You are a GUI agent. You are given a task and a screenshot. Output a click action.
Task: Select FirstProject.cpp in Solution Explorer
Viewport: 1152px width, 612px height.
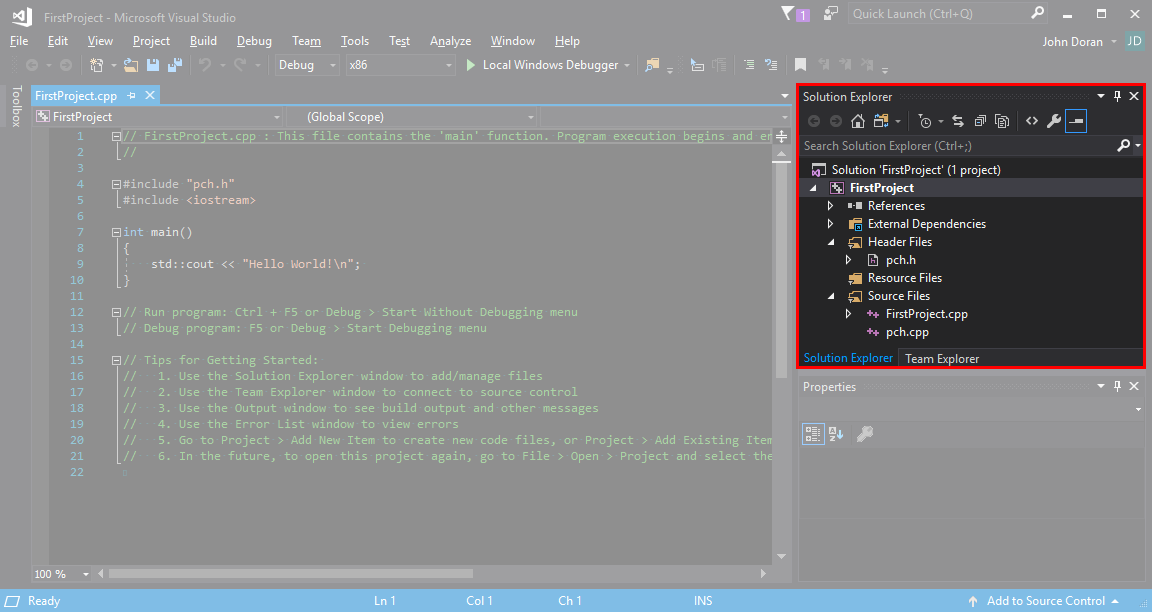[x=926, y=314]
